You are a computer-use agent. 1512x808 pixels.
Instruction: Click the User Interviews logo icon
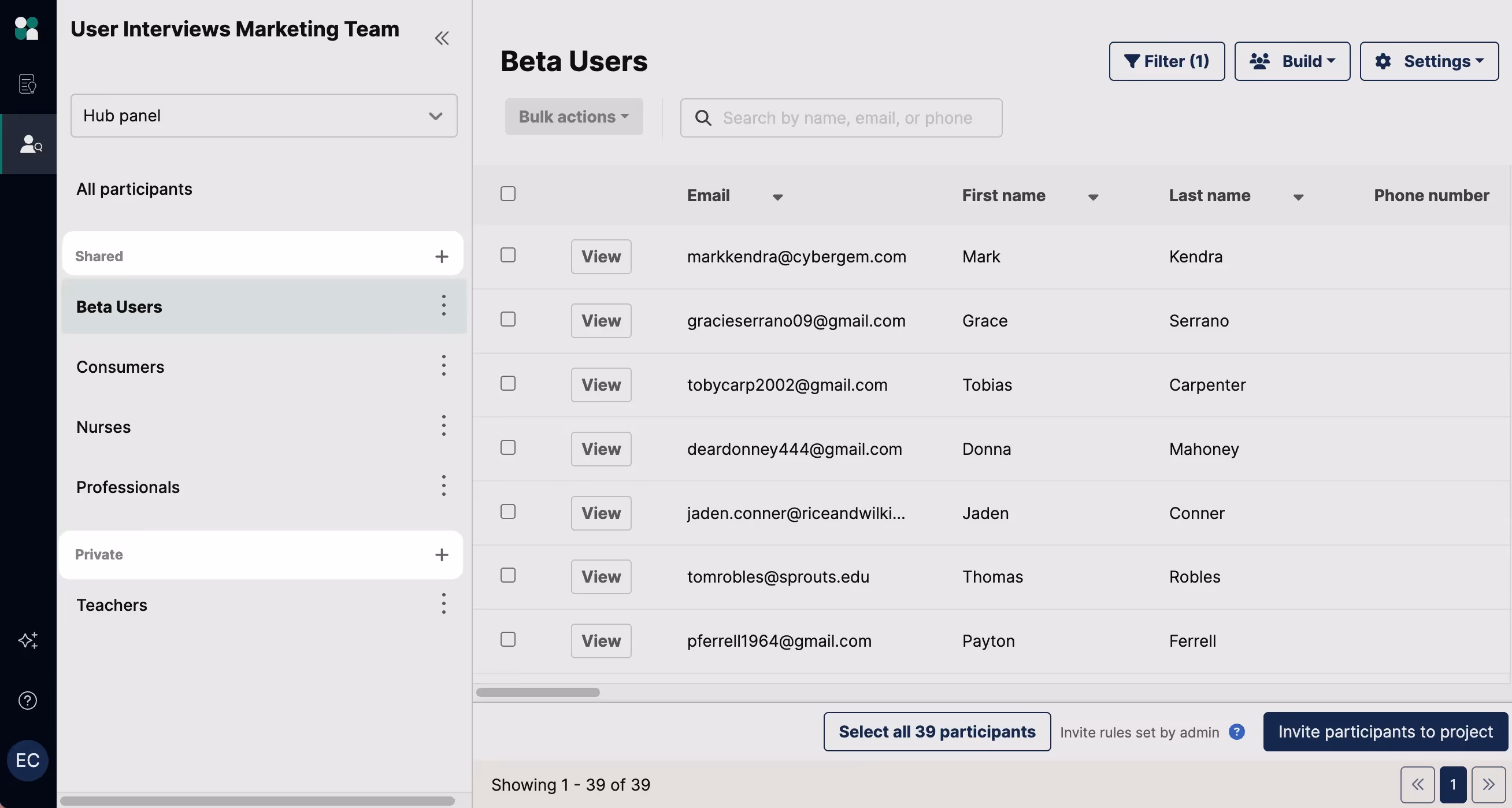coord(27,28)
